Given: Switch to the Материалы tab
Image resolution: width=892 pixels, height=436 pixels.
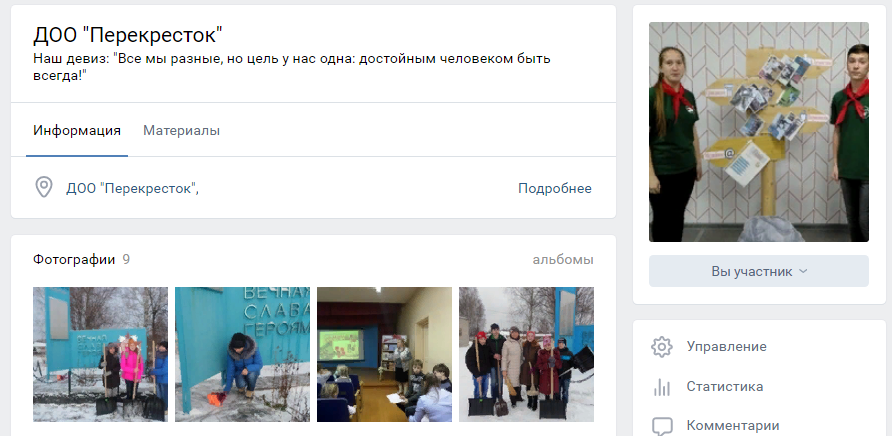Looking at the screenshot, I should click(181, 130).
